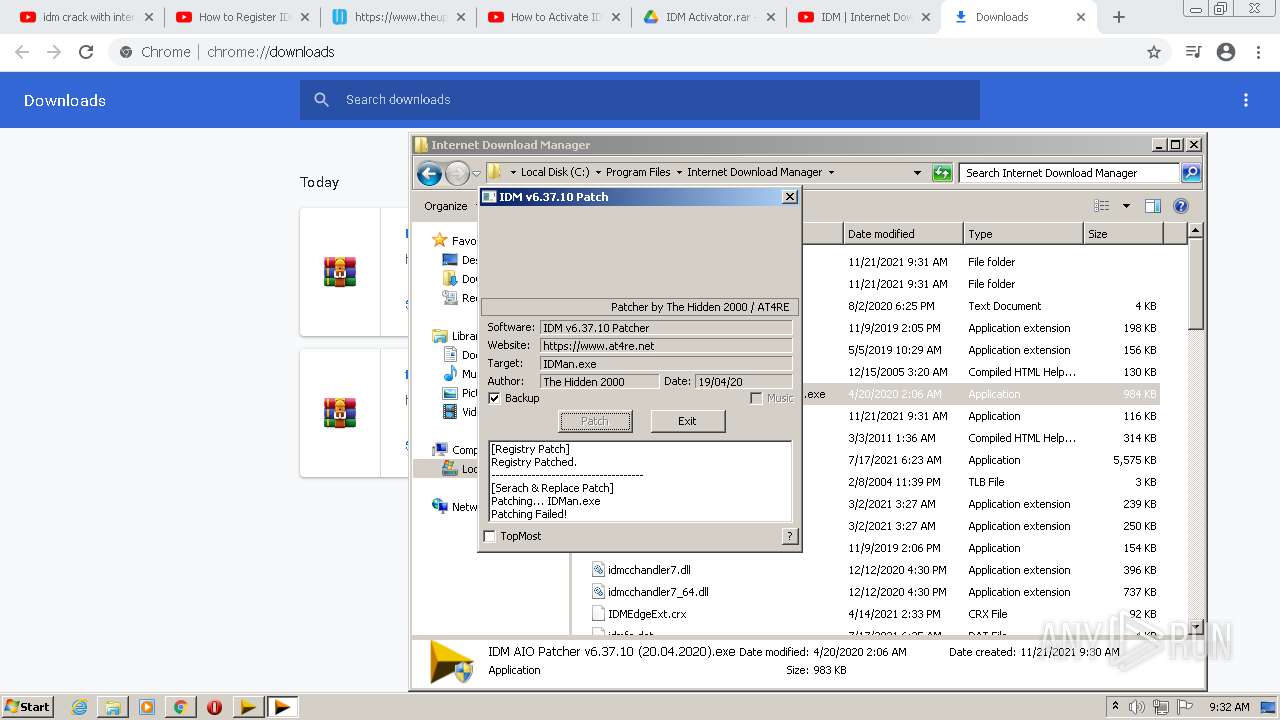
Task: Click the Website field https://www.at4re.net
Action: tap(666, 345)
